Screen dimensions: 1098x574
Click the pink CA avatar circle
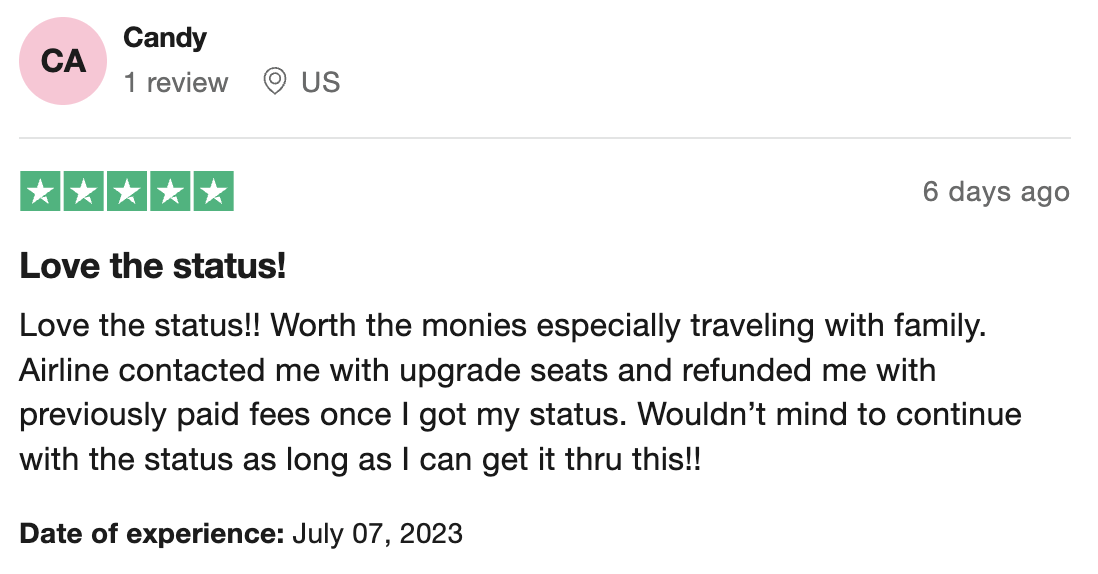coord(63,61)
